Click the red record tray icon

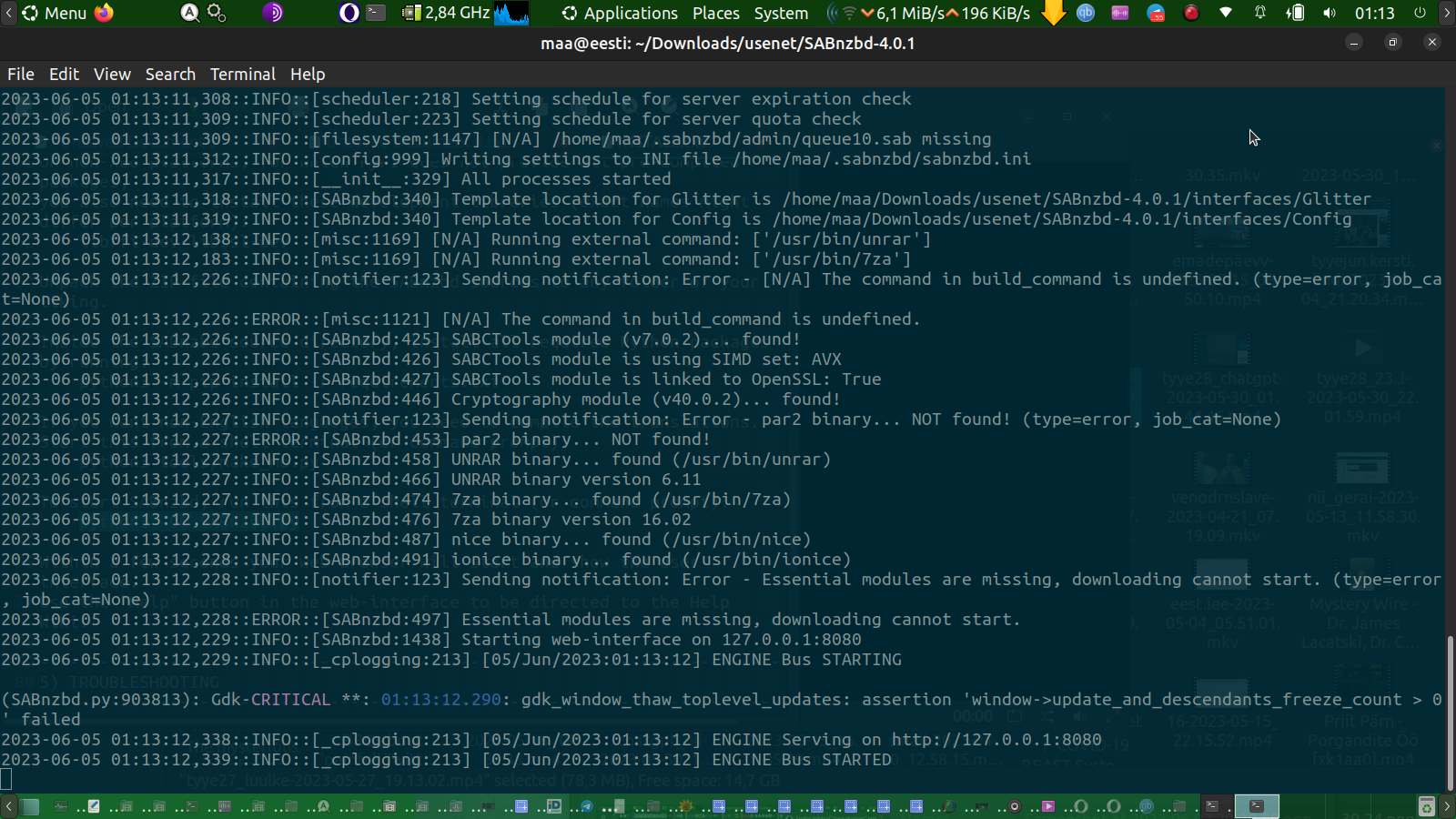click(x=1190, y=13)
